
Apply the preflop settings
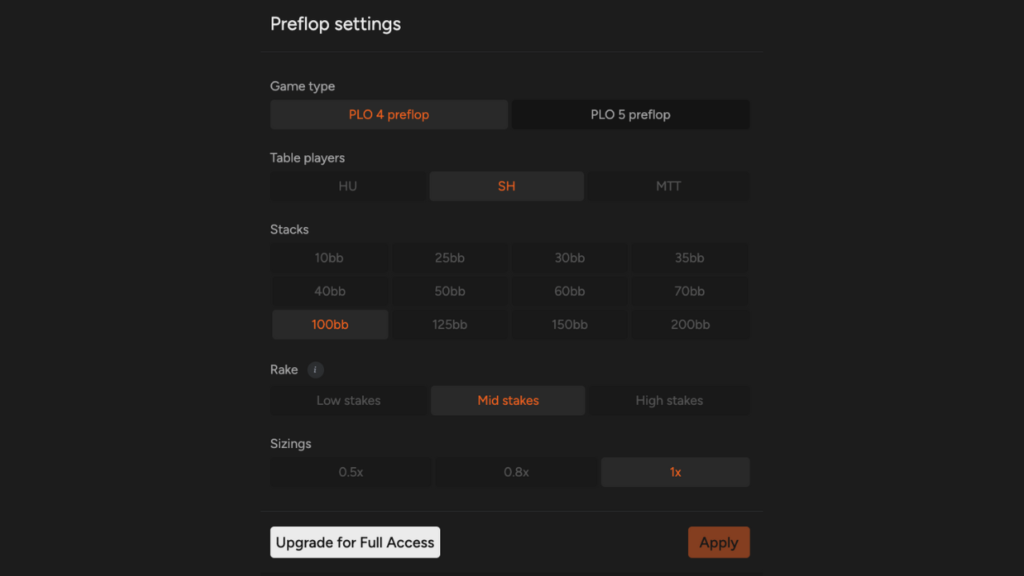point(719,542)
